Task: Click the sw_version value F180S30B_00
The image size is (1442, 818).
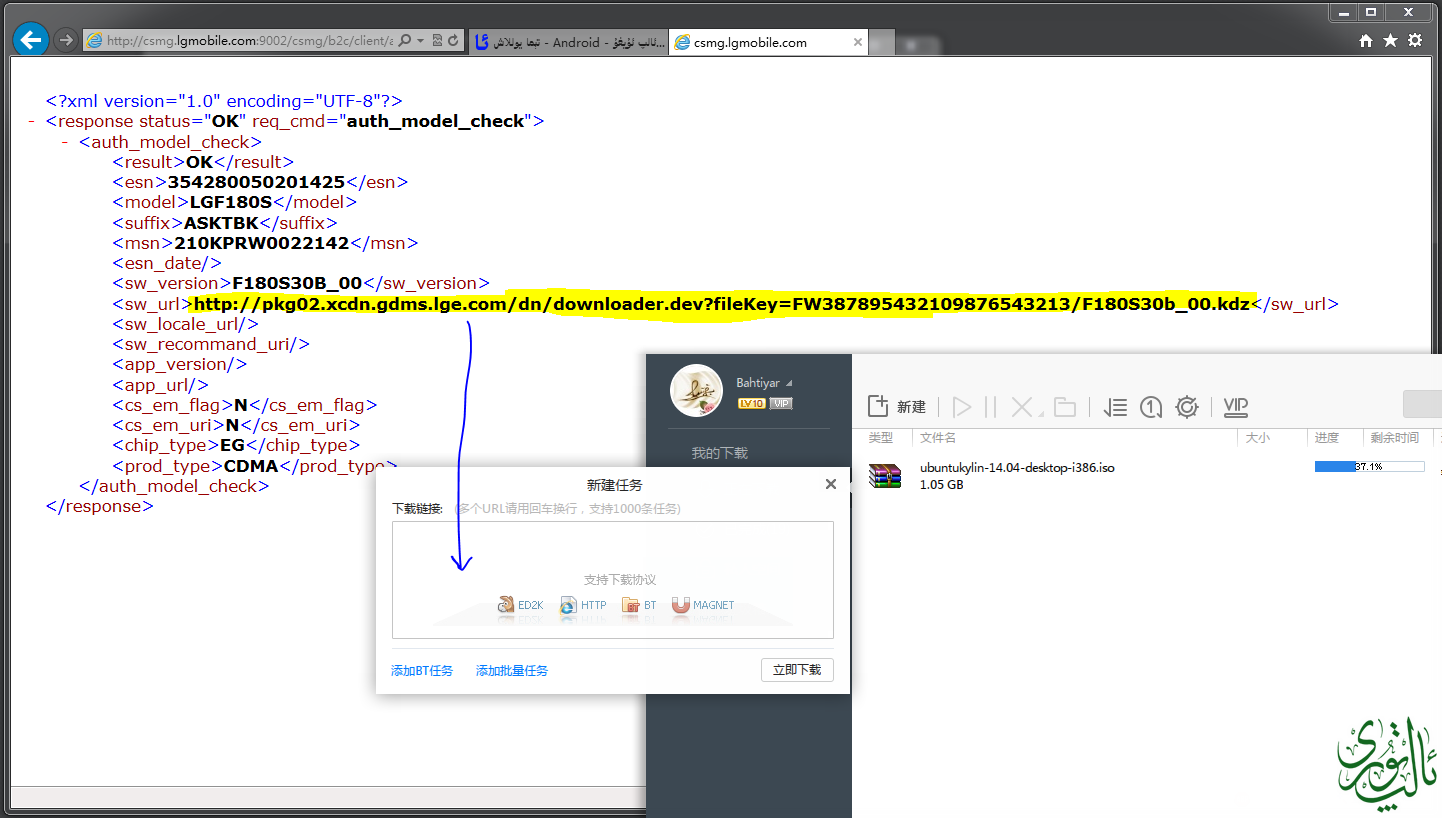Action: 297,284
